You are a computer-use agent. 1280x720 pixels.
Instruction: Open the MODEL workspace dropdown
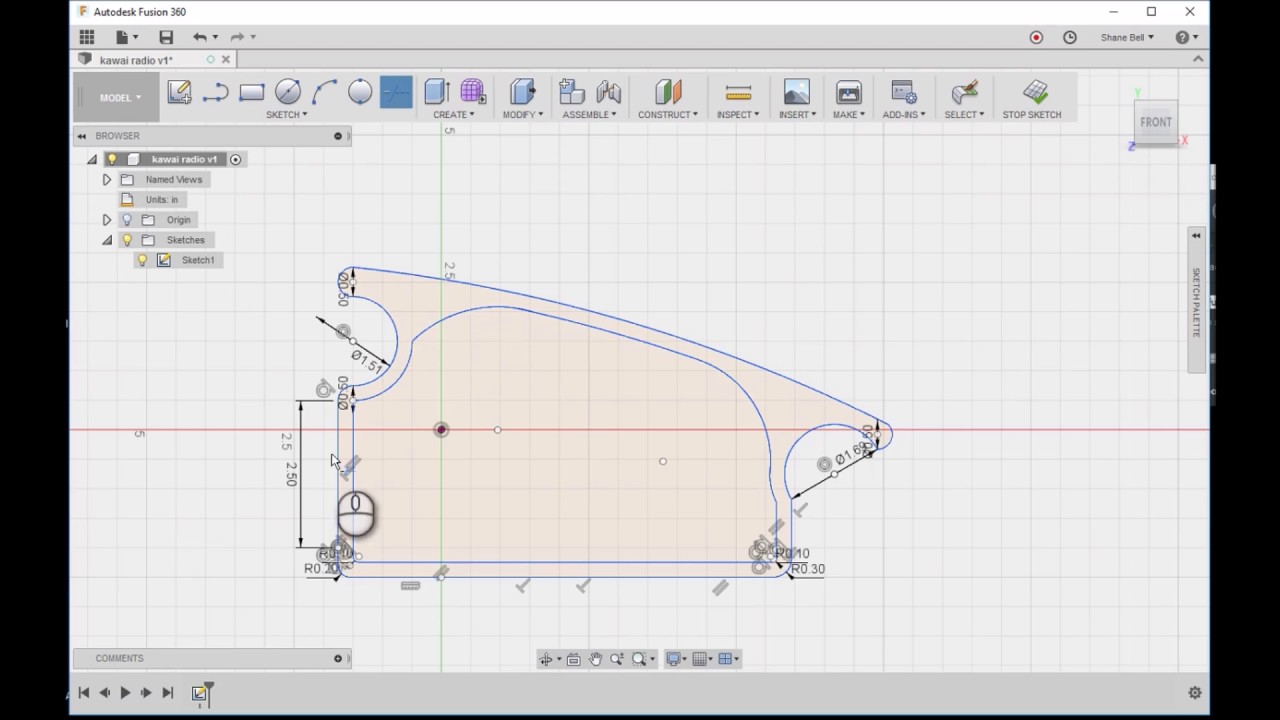tap(118, 98)
